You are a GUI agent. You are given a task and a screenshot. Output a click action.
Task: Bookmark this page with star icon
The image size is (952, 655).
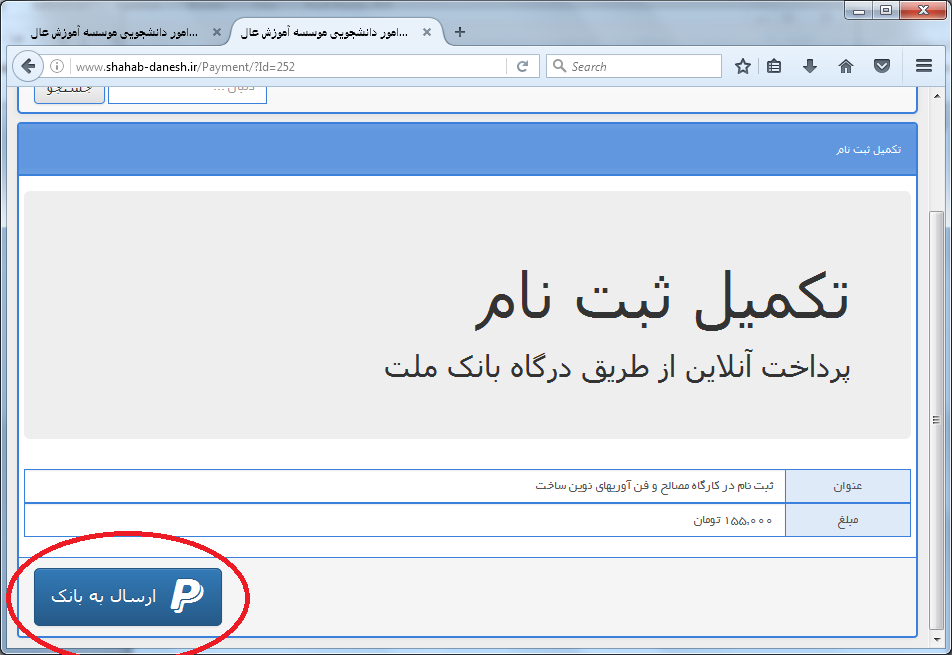coord(743,66)
